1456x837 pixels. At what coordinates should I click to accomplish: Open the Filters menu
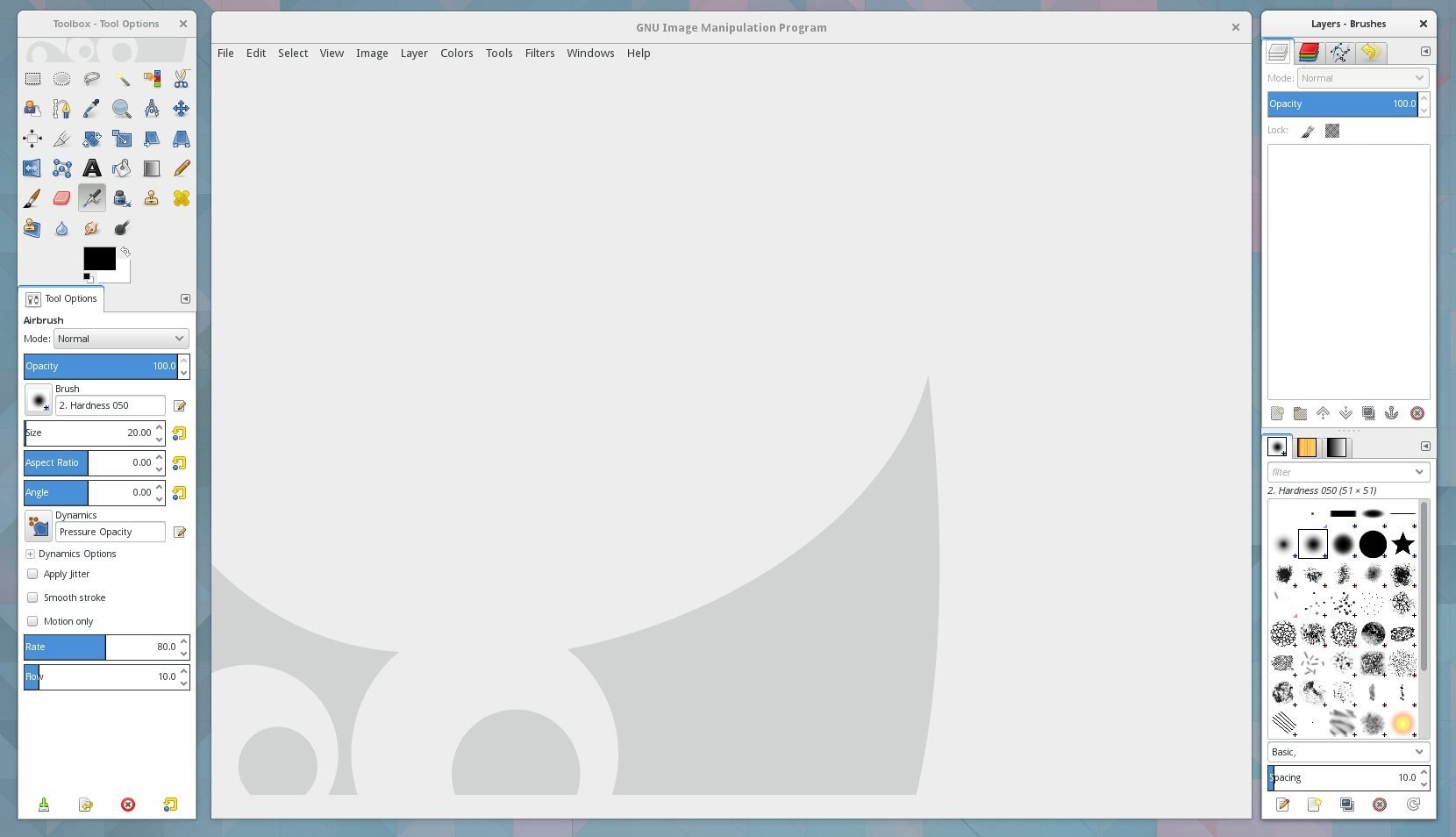pos(539,54)
